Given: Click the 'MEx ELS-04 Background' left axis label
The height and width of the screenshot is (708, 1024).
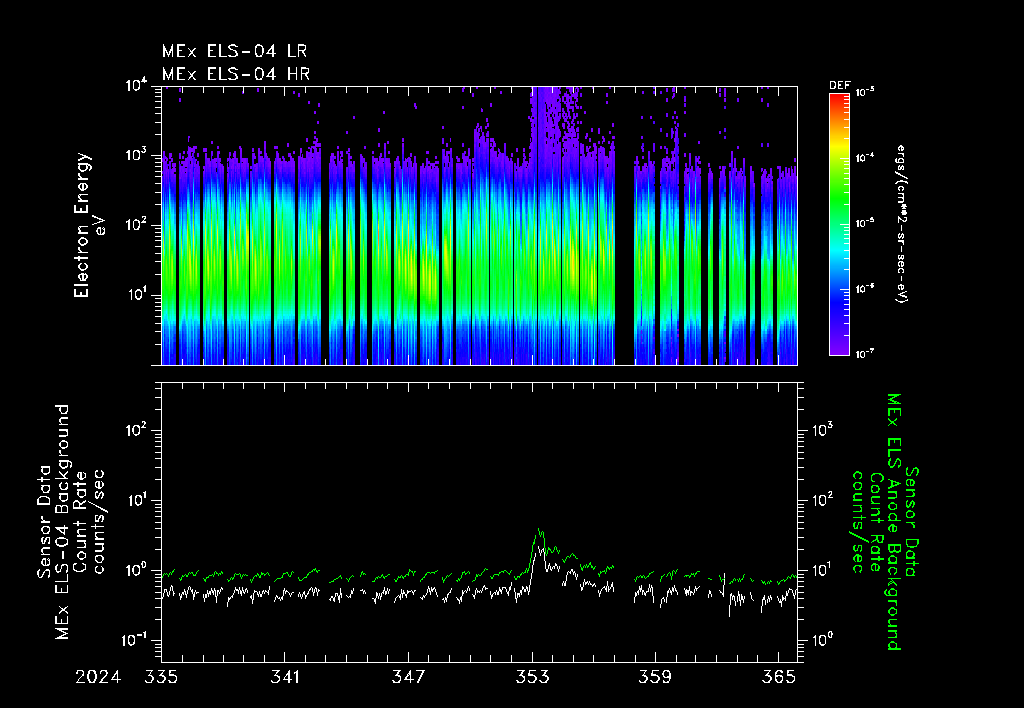Looking at the screenshot, I should click(x=62, y=521).
